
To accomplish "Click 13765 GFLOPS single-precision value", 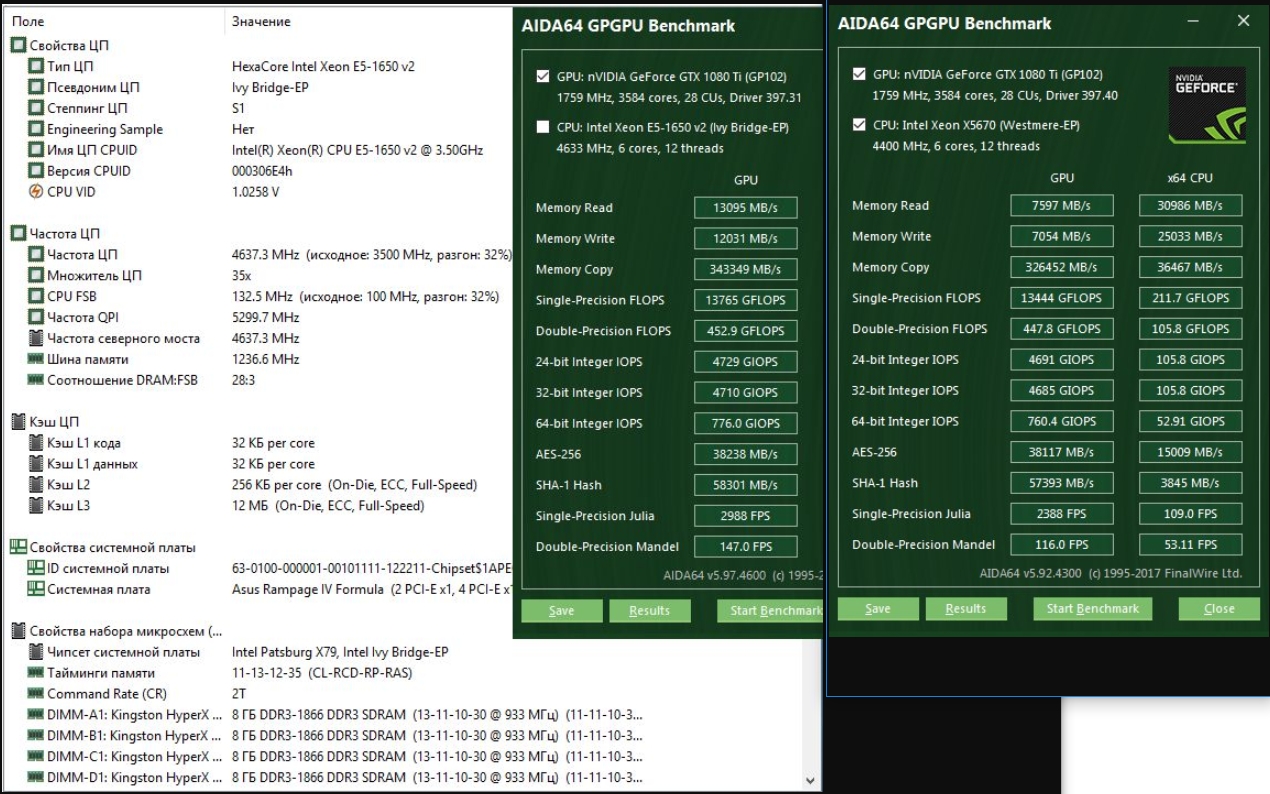I will [745, 300].
